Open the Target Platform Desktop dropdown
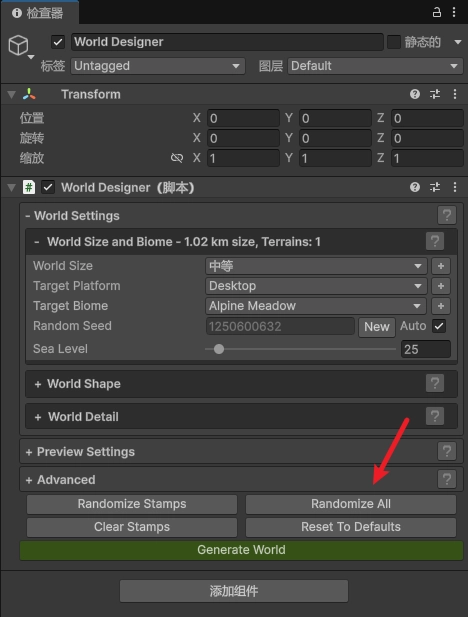This screenshot has width=468, height=617. [x=316, y=286]
